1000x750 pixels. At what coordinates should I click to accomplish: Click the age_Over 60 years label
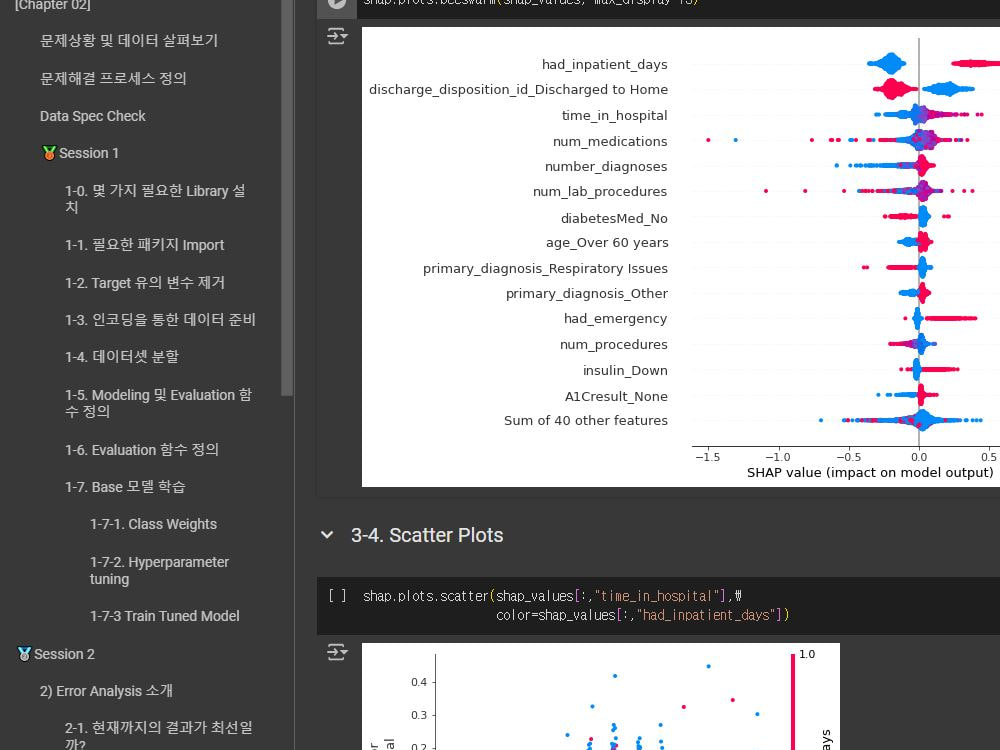coord(607,242)
